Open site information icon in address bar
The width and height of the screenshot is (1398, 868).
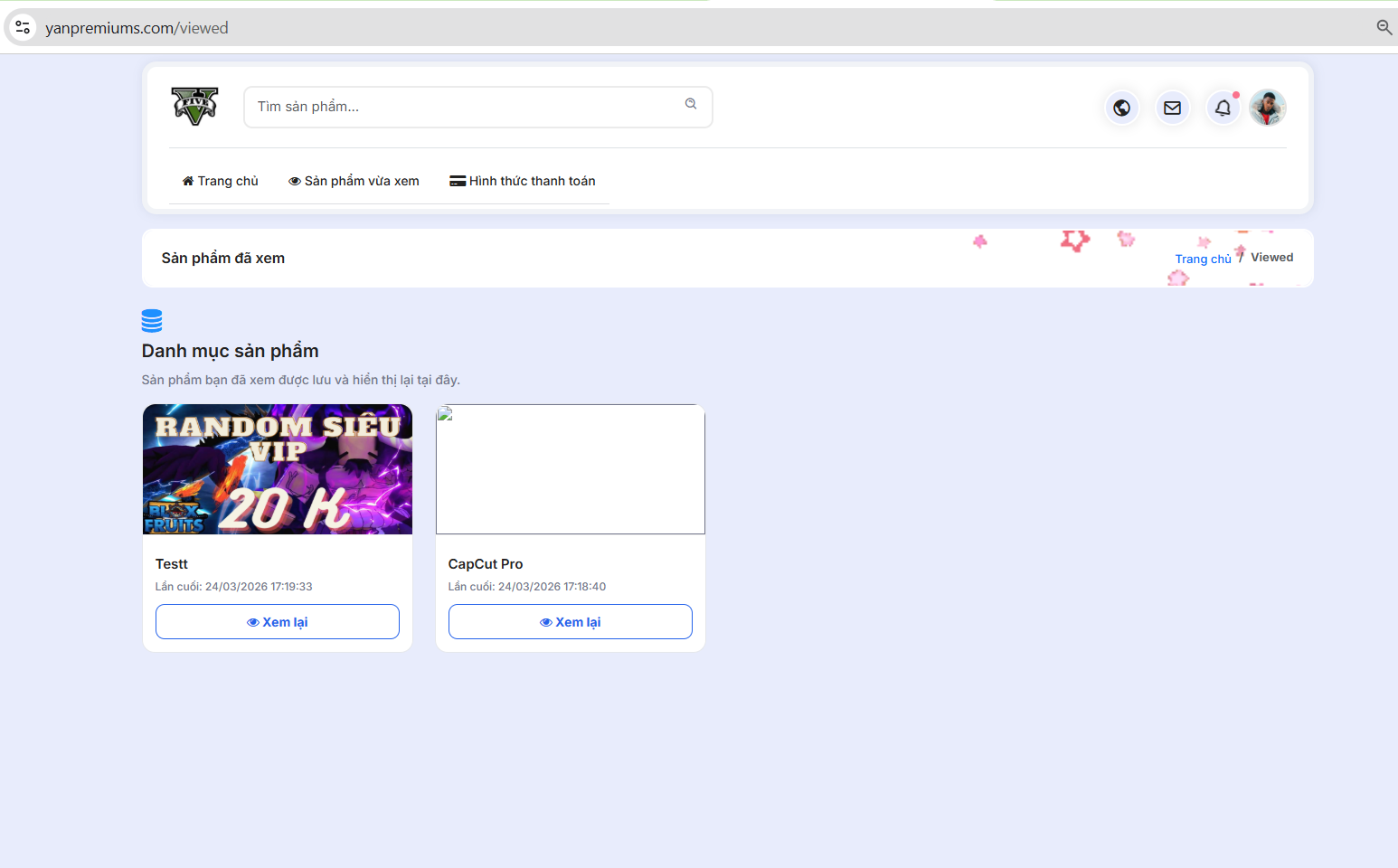[x=23, y=28]
